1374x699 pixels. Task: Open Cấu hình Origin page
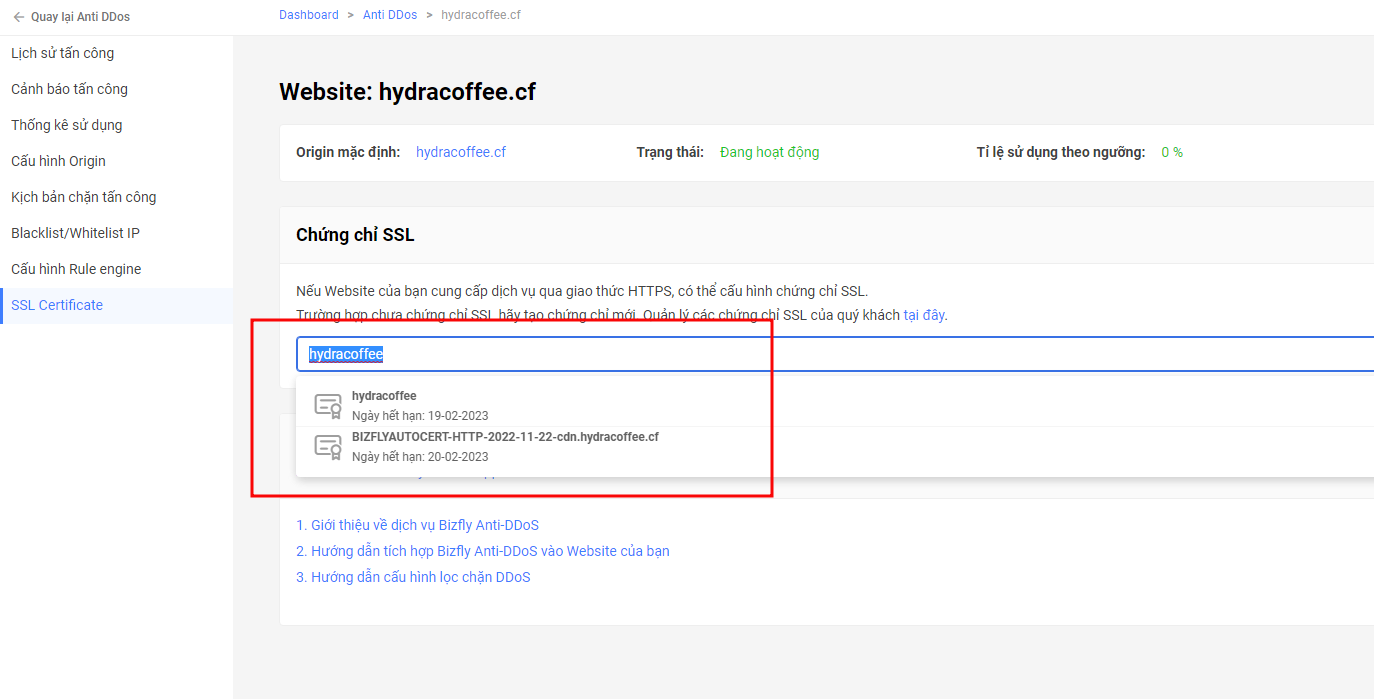tap(58, 161)
